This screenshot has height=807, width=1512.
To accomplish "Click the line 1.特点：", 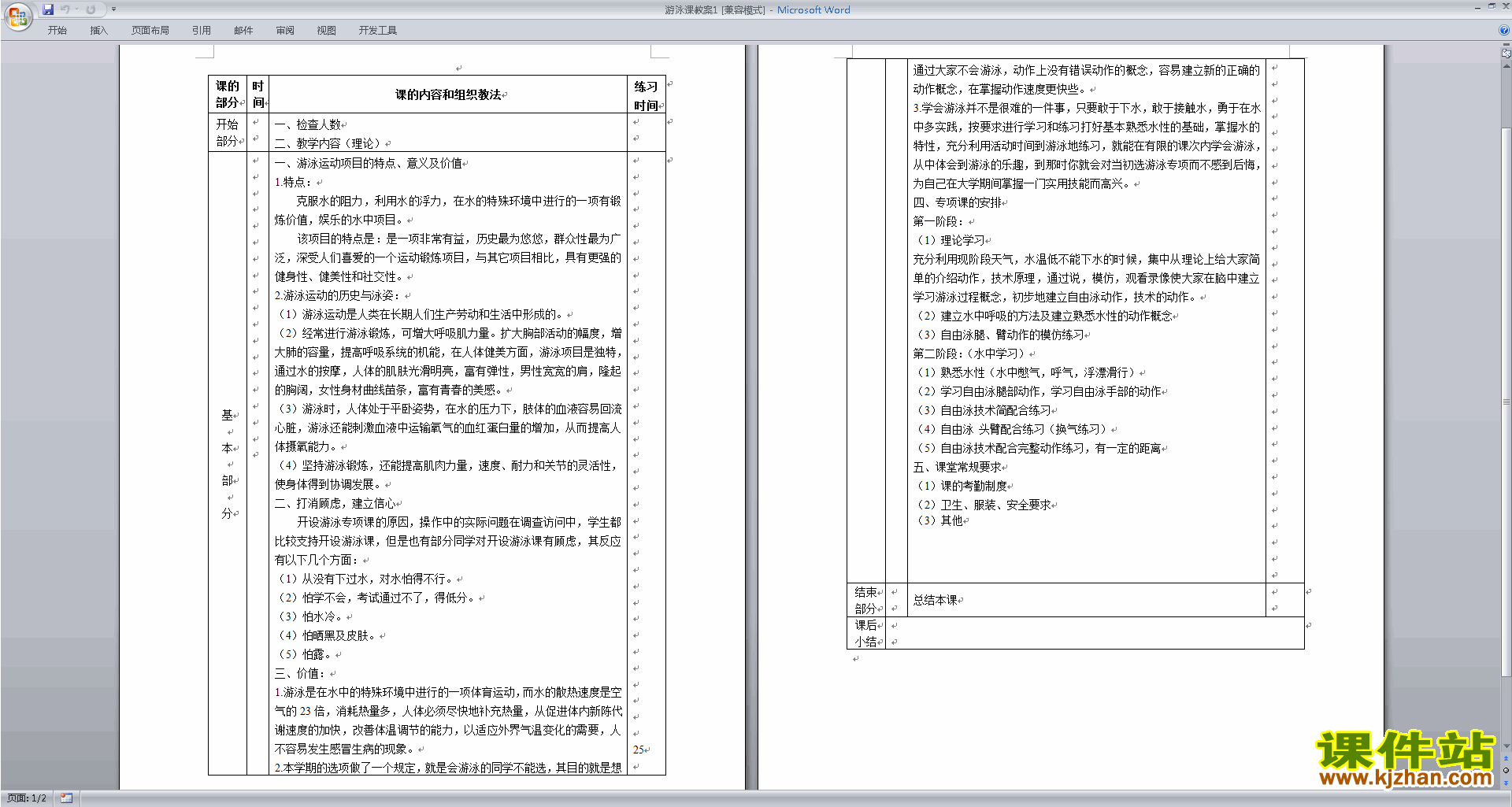I will [293, 182].
